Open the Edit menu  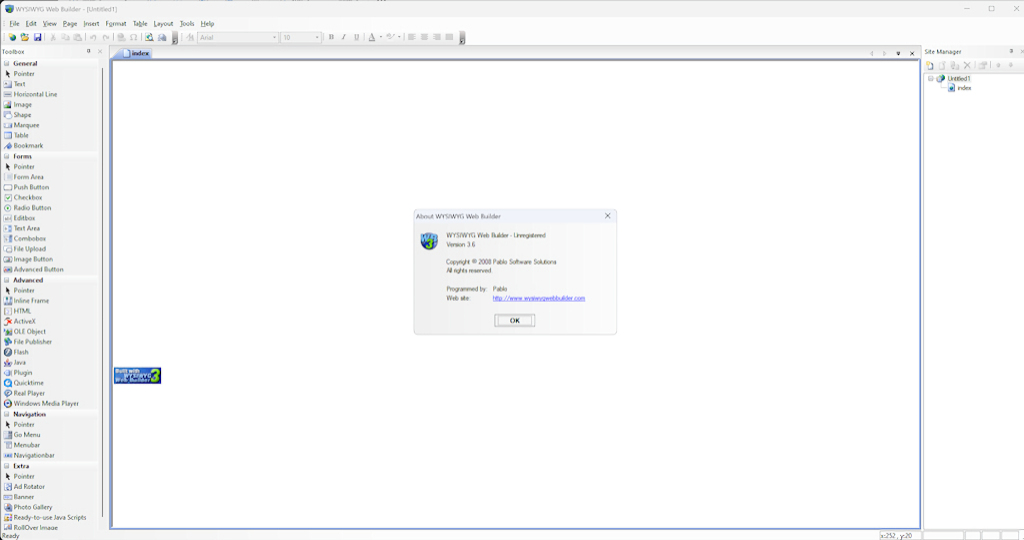click(x=31, y=24)
